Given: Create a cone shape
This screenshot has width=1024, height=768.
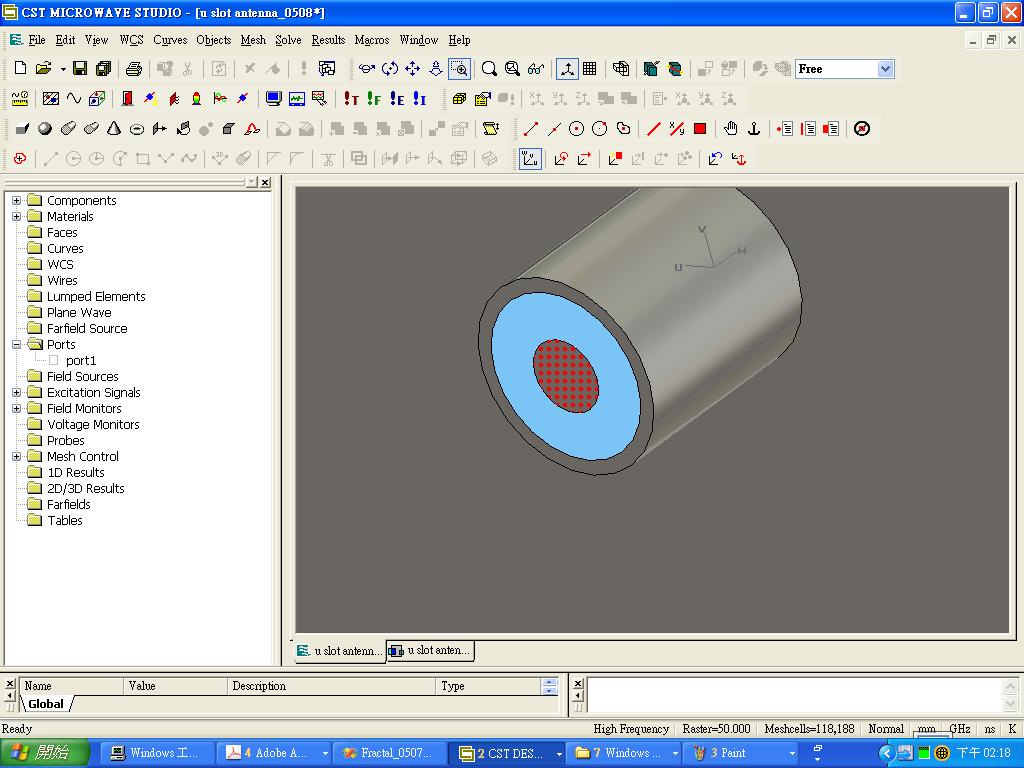Looking at the screenshot, I should click(114, 129).
